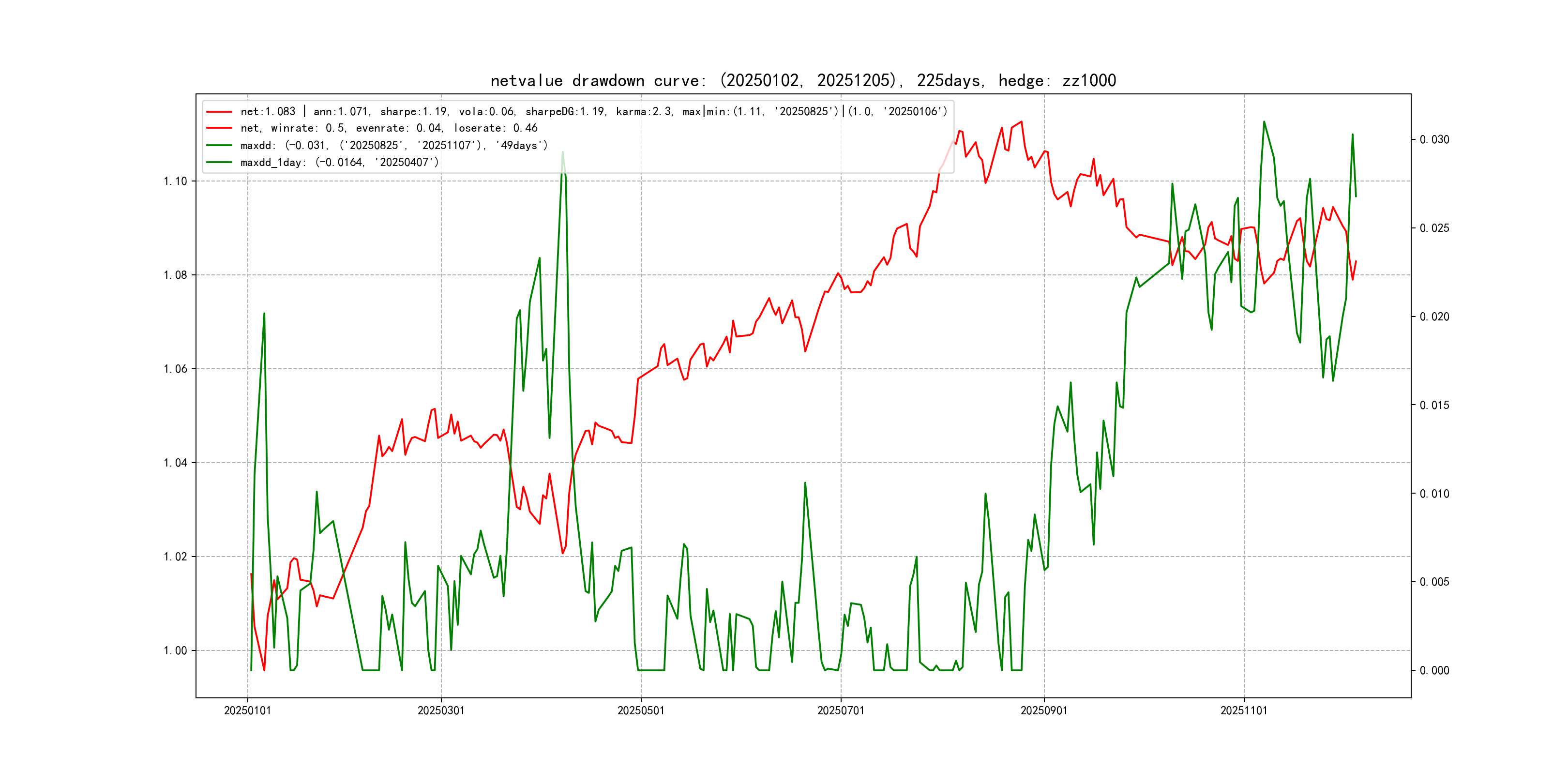Click the 20250301 x-axis date label
The image size is (1568, 784).
click(x=441, y=710)
